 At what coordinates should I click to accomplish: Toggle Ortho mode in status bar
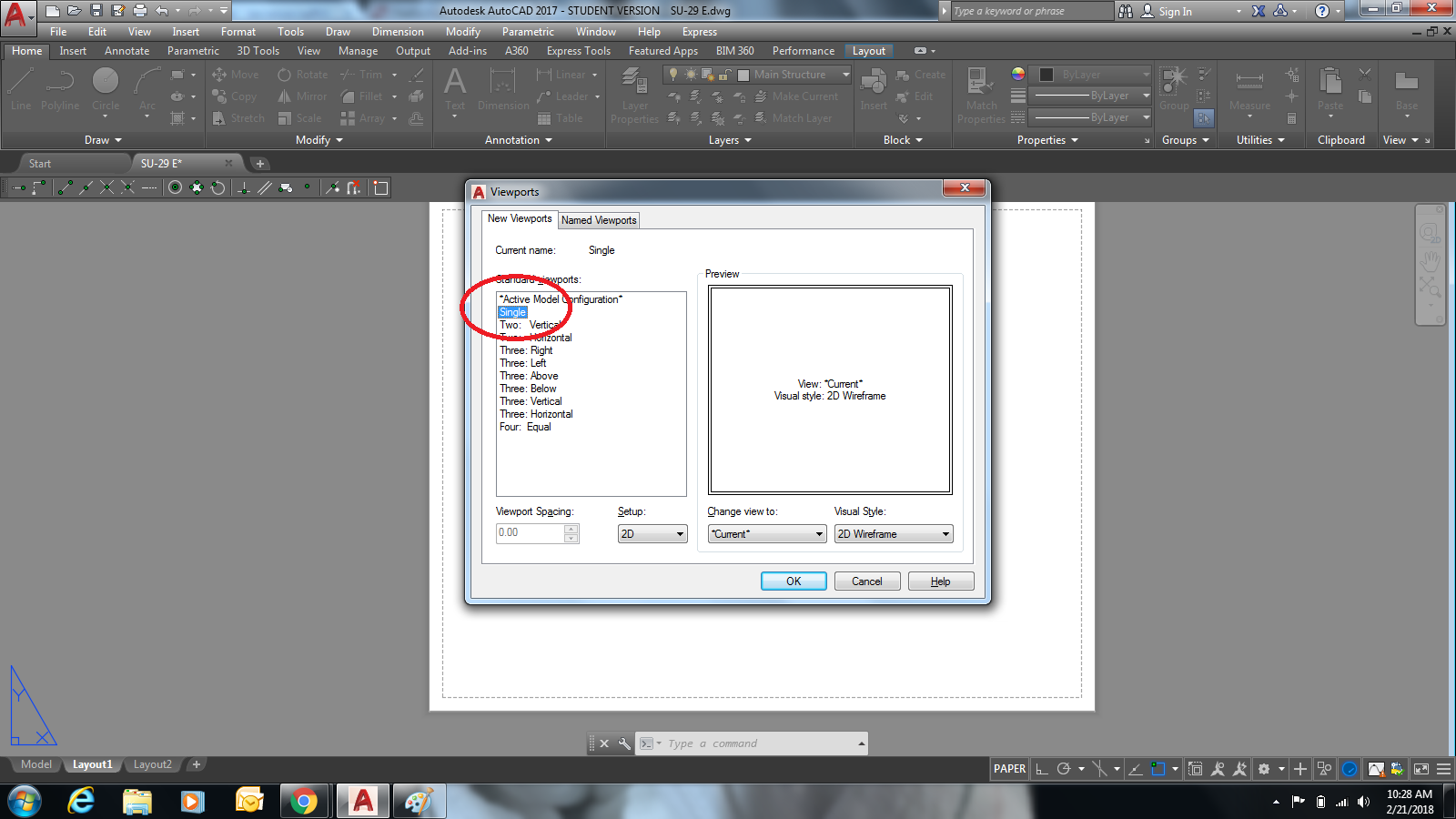tap(1042, 769)
